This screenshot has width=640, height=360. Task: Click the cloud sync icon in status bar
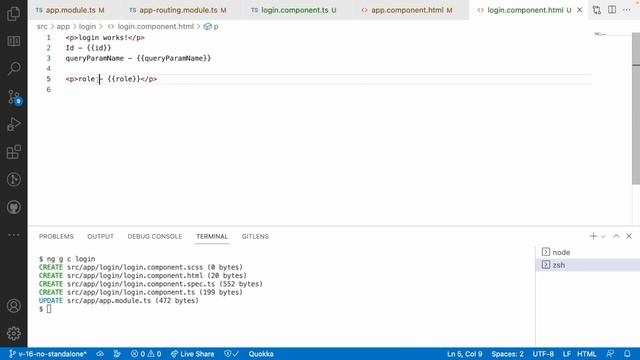(100, 354)
